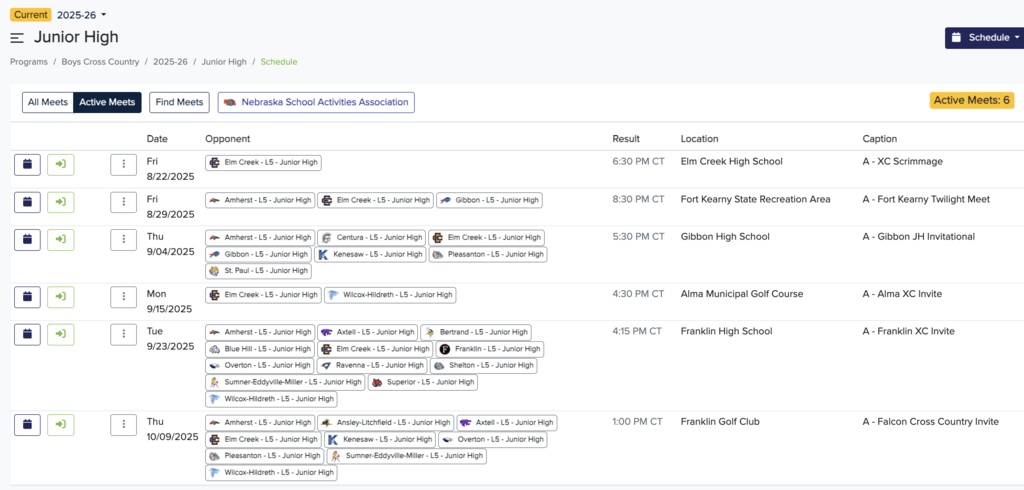Image resolution: width=1024 pixels, height=490 pixels.
Task: Click Wilcox-Hildreth tag in Alma XC Invite row
Action: pos(390,295)
